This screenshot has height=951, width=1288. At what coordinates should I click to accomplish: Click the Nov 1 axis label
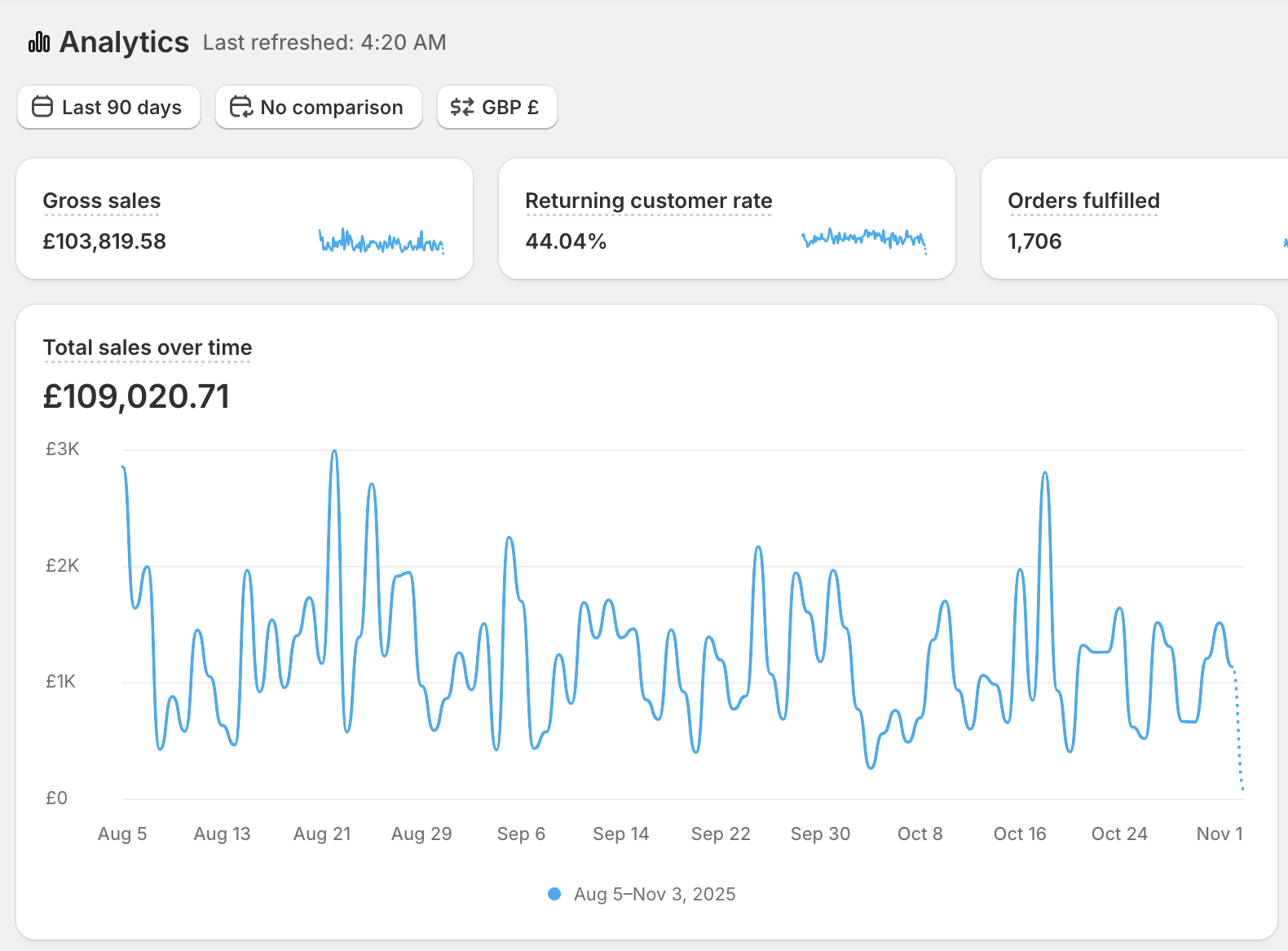[x=1220, y=834]
